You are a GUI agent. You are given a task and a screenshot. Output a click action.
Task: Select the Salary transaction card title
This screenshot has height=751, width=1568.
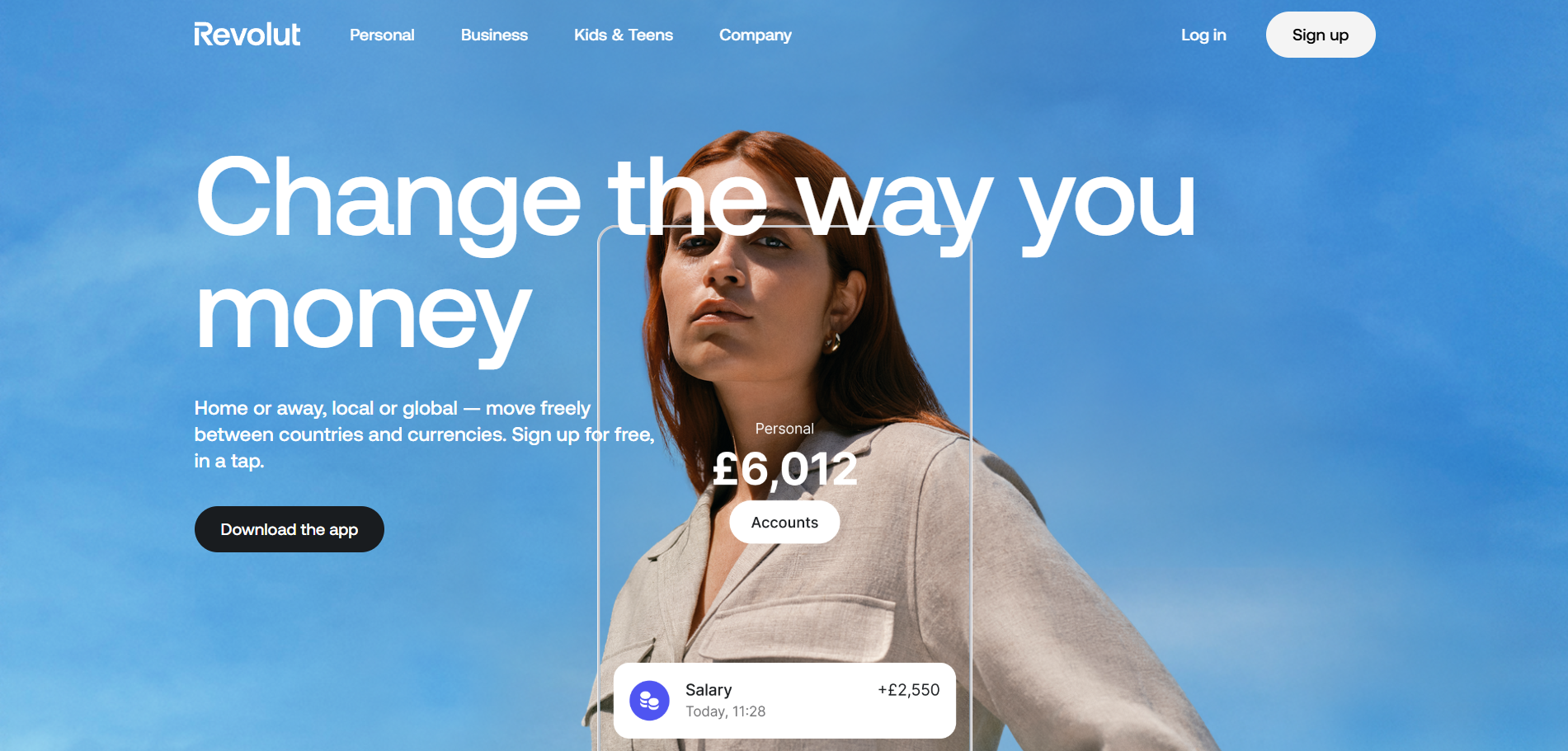(709, 690)
